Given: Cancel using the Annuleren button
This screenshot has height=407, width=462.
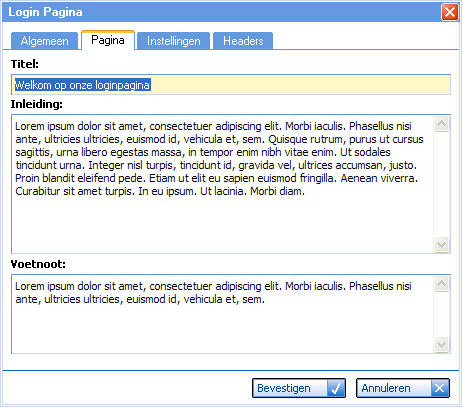Looking at the screenshot, I should [x=403, y=388].
